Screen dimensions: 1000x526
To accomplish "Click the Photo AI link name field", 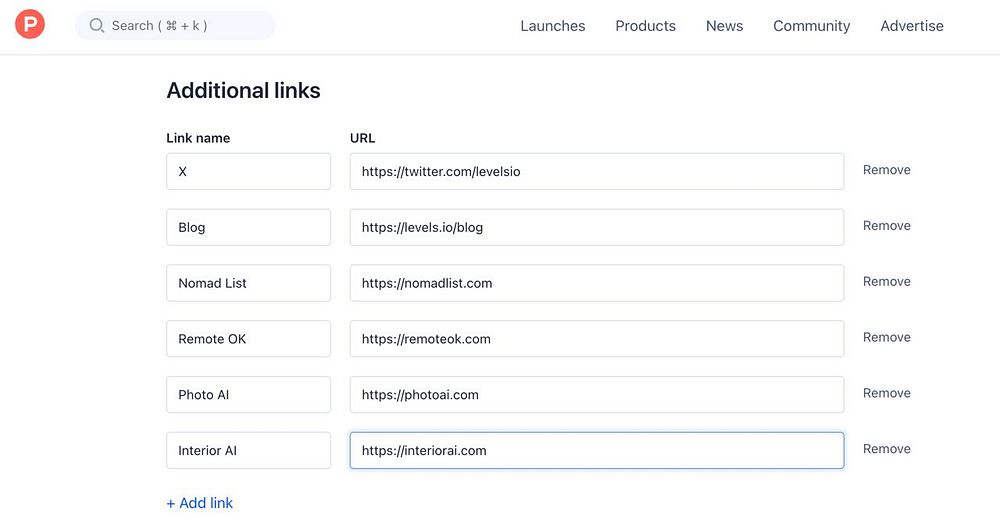I will click(248, 395).
